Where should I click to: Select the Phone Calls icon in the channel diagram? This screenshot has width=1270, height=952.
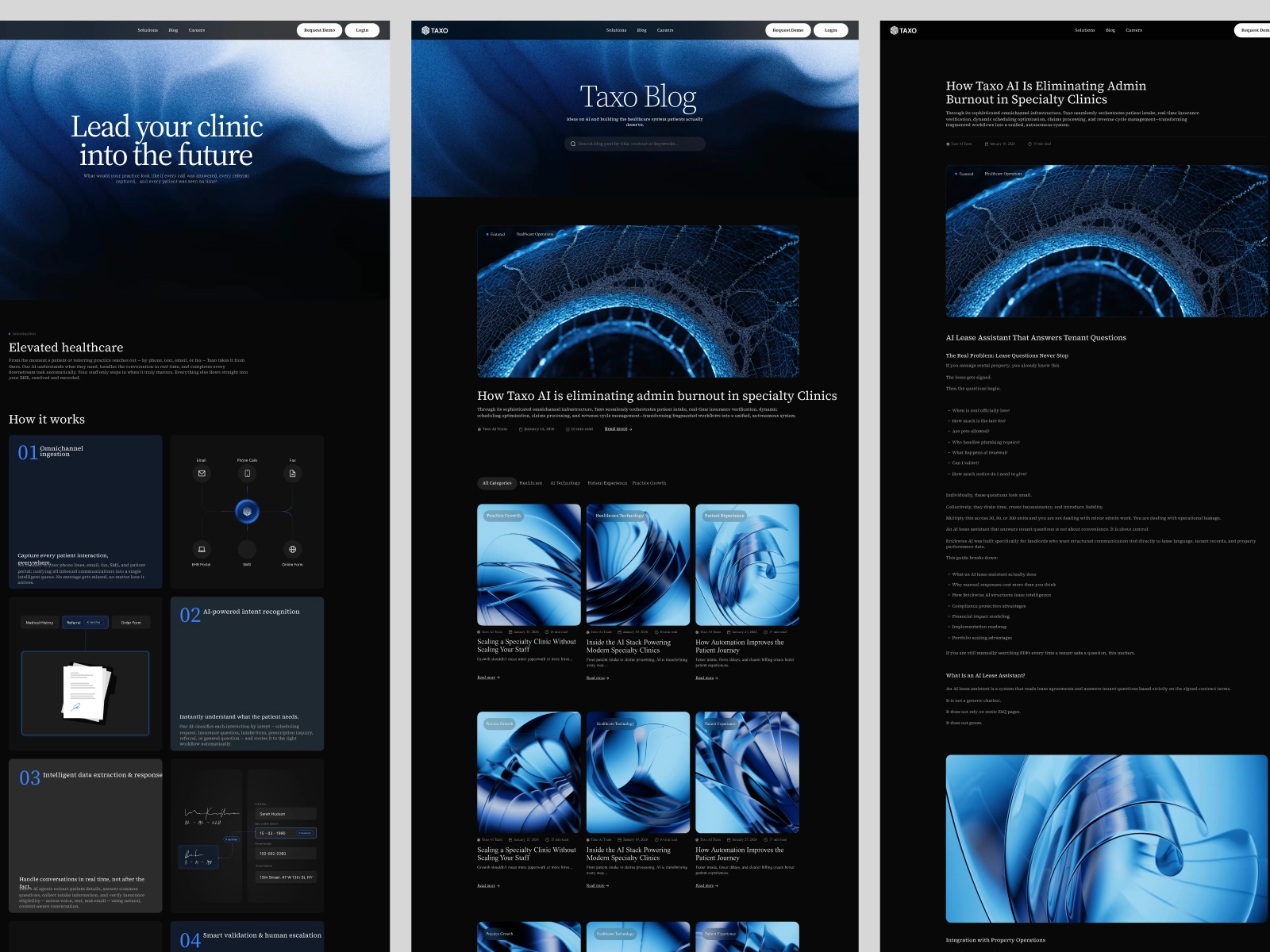click(247, 474)
